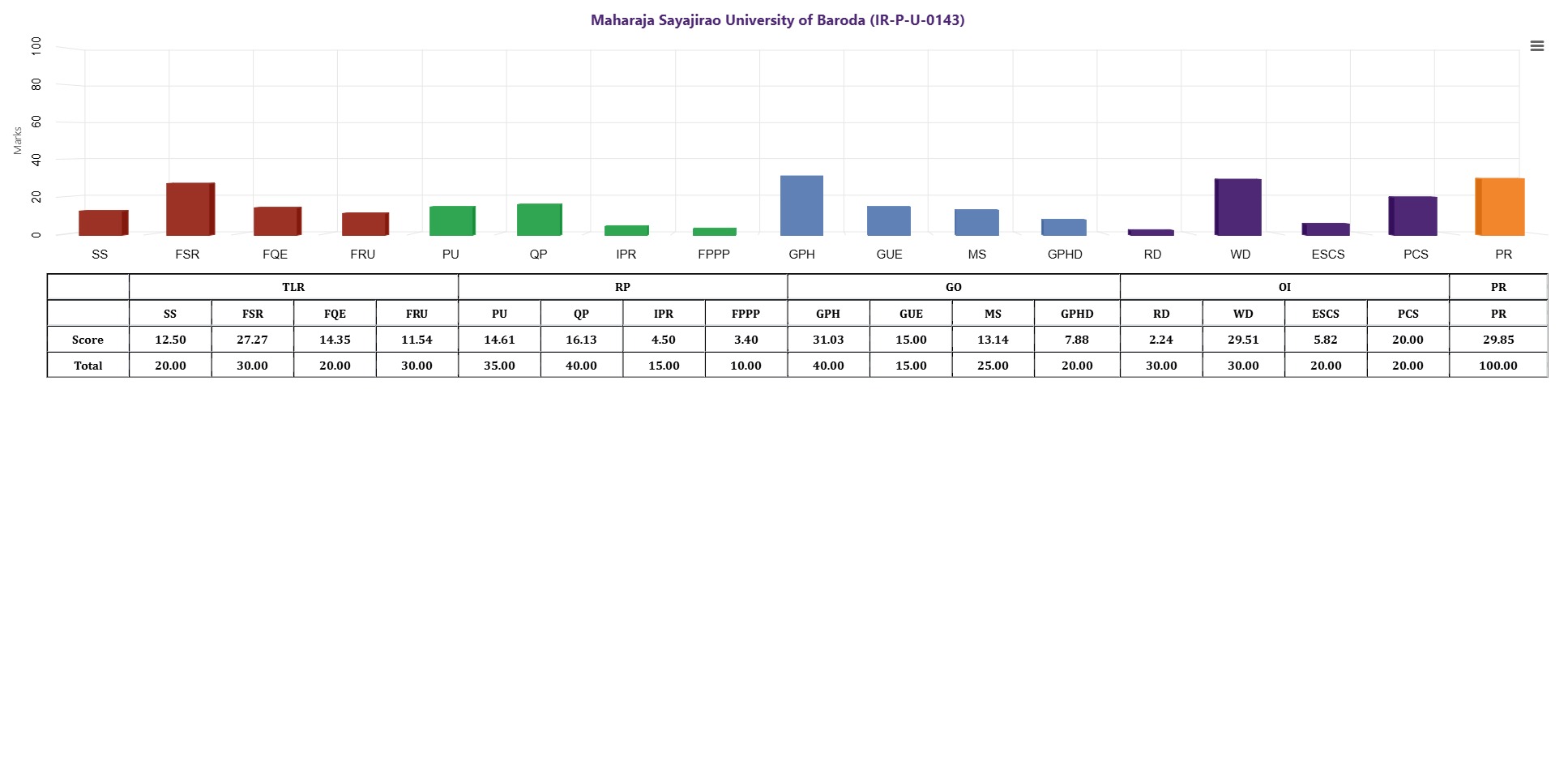Viewport: 1568px width, 766px height.
Task: Click the MS total cell 25.00
Action: (993, 366)
